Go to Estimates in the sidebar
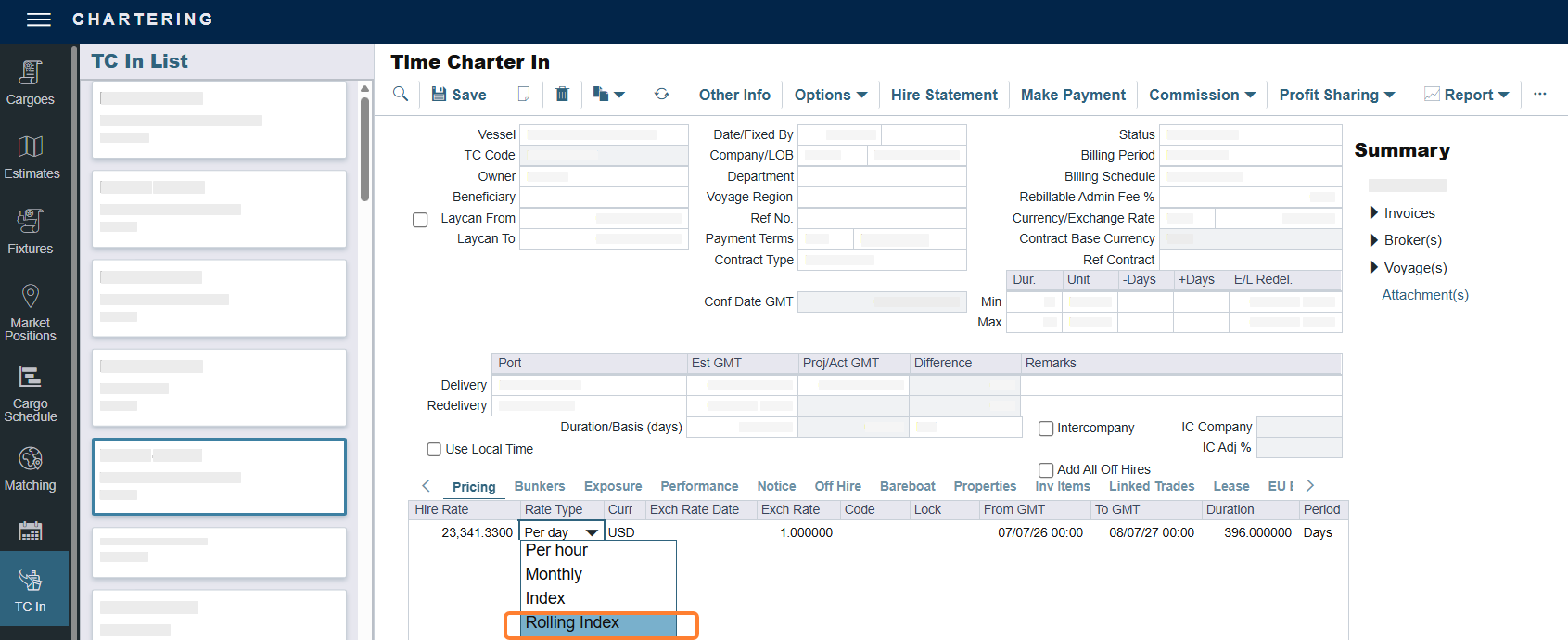Screen dimensions: 1568x640 pos(31,157)
